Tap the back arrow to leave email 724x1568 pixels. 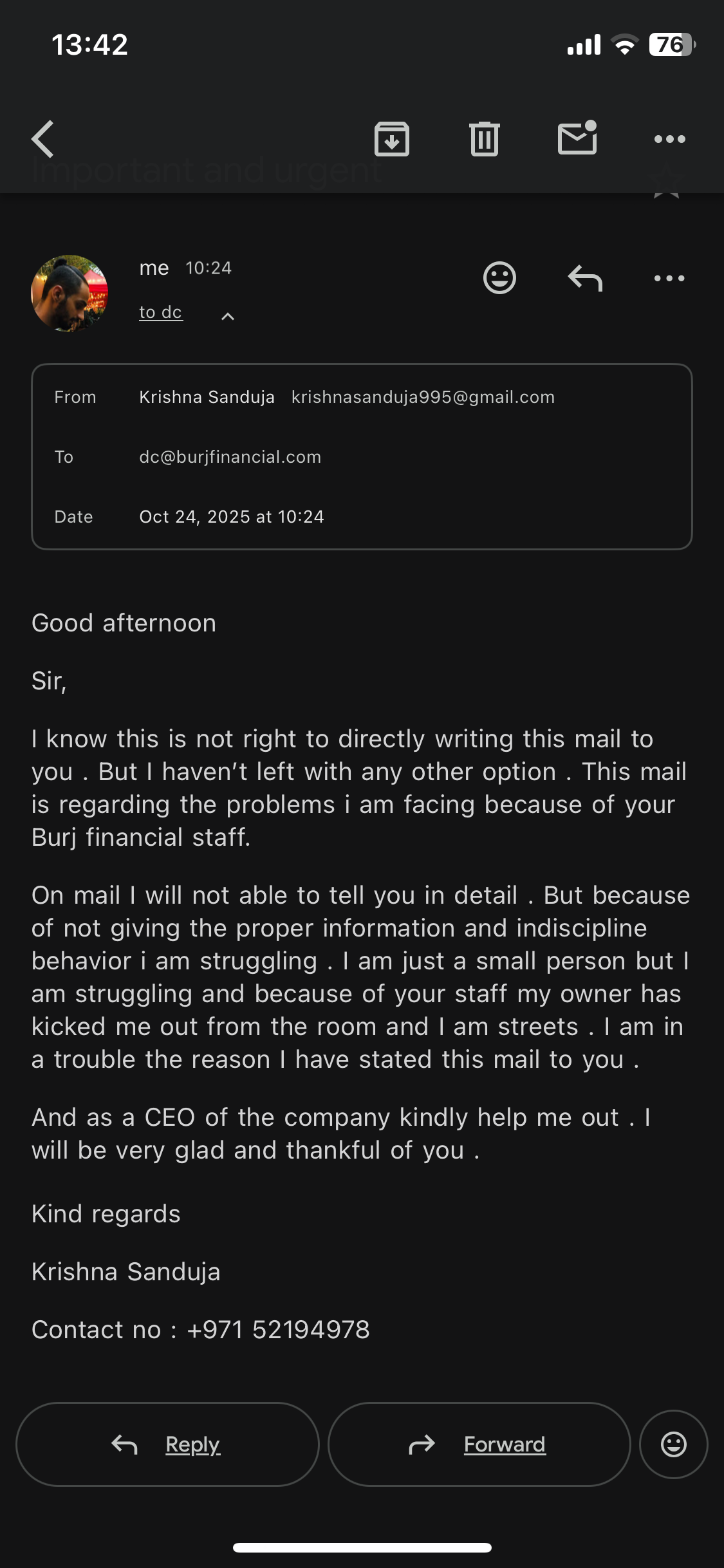tap(43, 139)
